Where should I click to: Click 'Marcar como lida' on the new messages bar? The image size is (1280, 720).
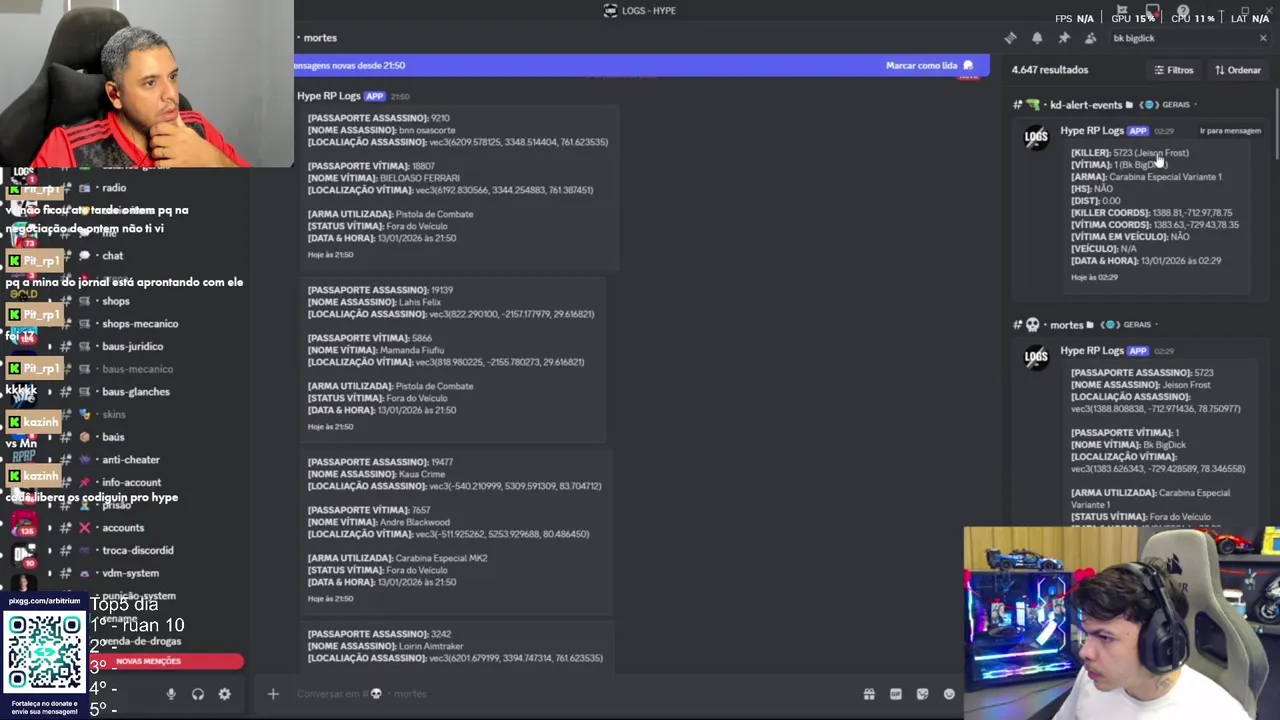click(x=929, y=65)
